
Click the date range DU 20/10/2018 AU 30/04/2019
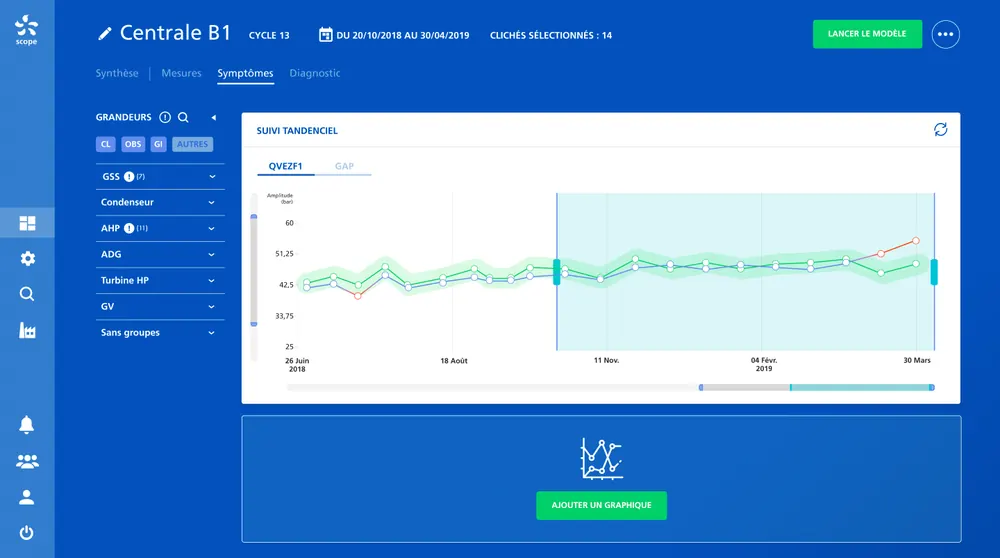pos(403,36)
